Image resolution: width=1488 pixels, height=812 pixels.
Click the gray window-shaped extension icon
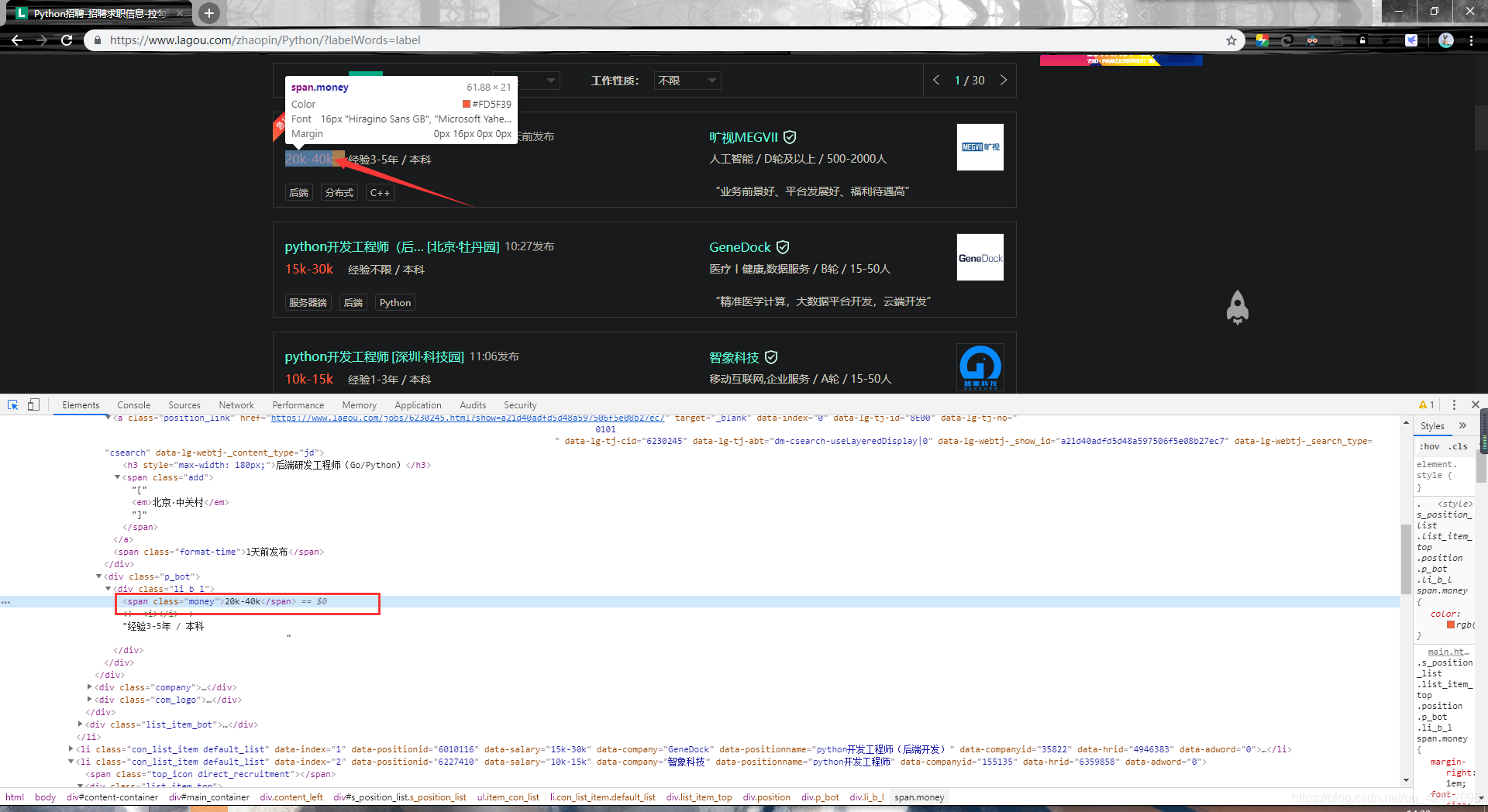click(1337, 40)
